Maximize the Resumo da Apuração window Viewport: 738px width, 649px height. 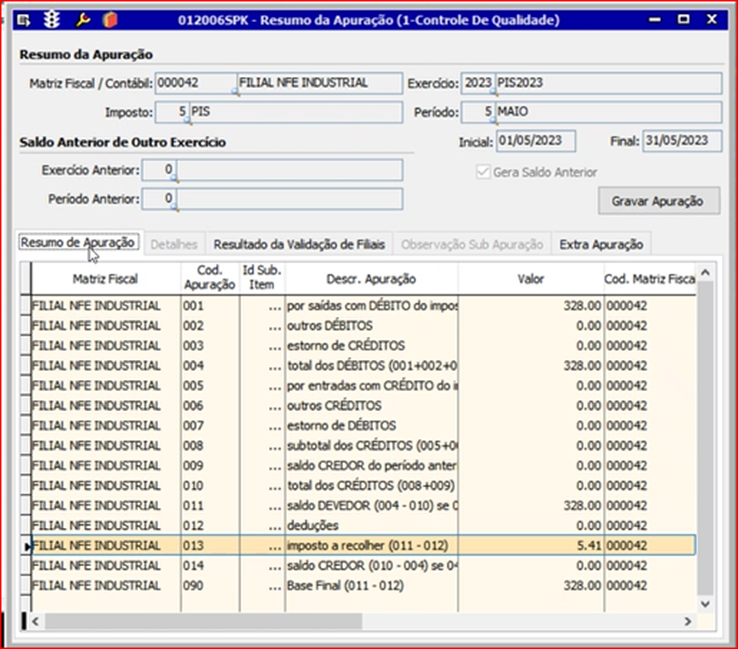(684, 19)
